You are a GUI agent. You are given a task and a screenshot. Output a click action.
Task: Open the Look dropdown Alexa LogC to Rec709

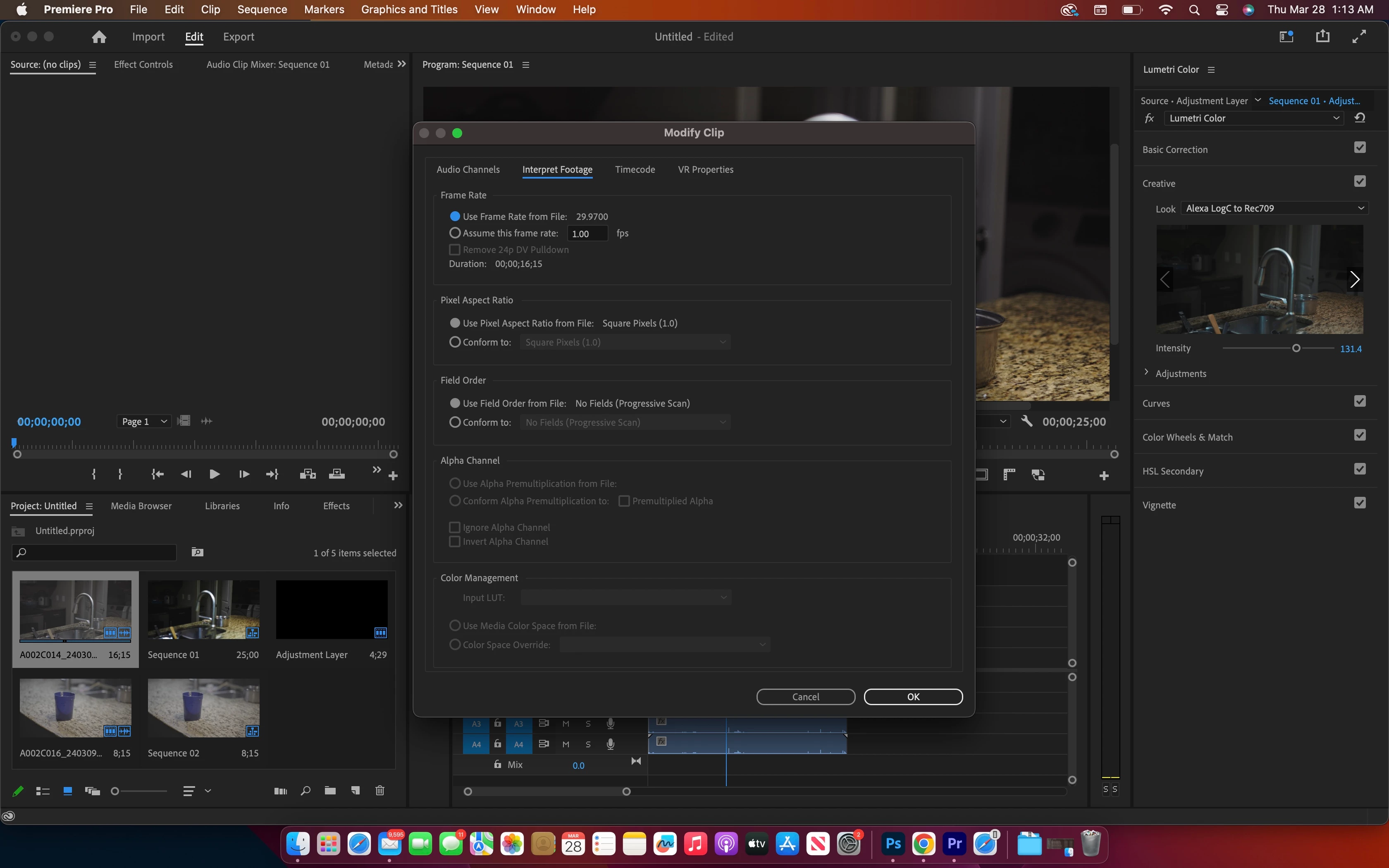point(1274,208)
